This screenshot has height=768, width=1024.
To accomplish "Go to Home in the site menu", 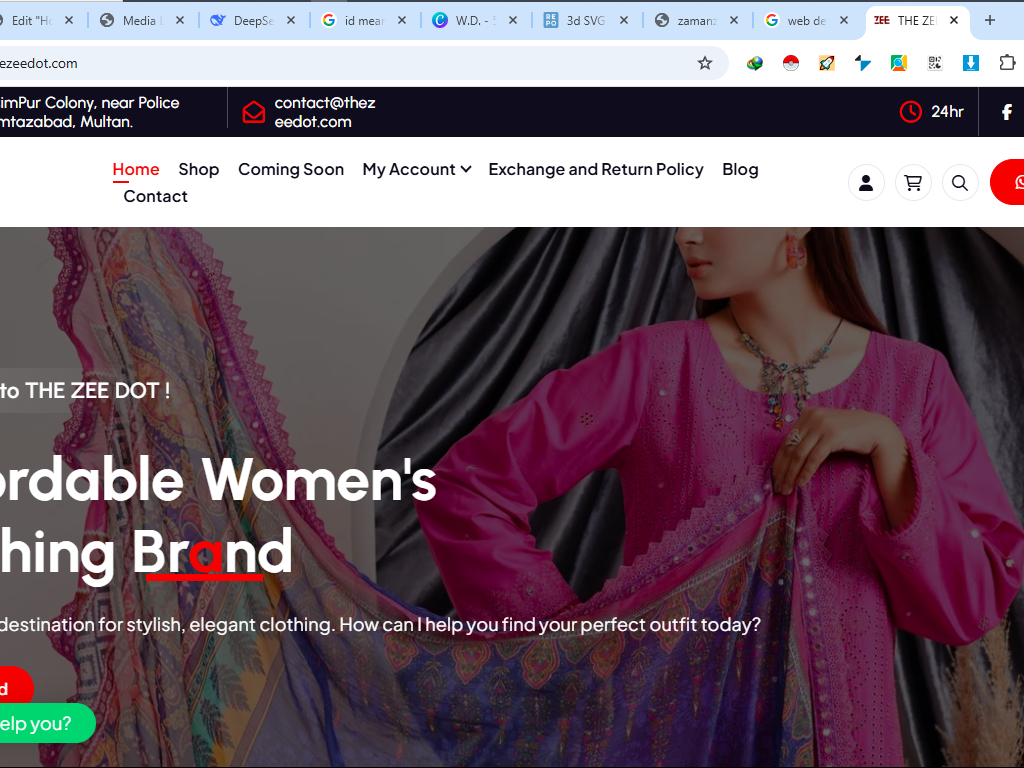I will pos(136,169).
